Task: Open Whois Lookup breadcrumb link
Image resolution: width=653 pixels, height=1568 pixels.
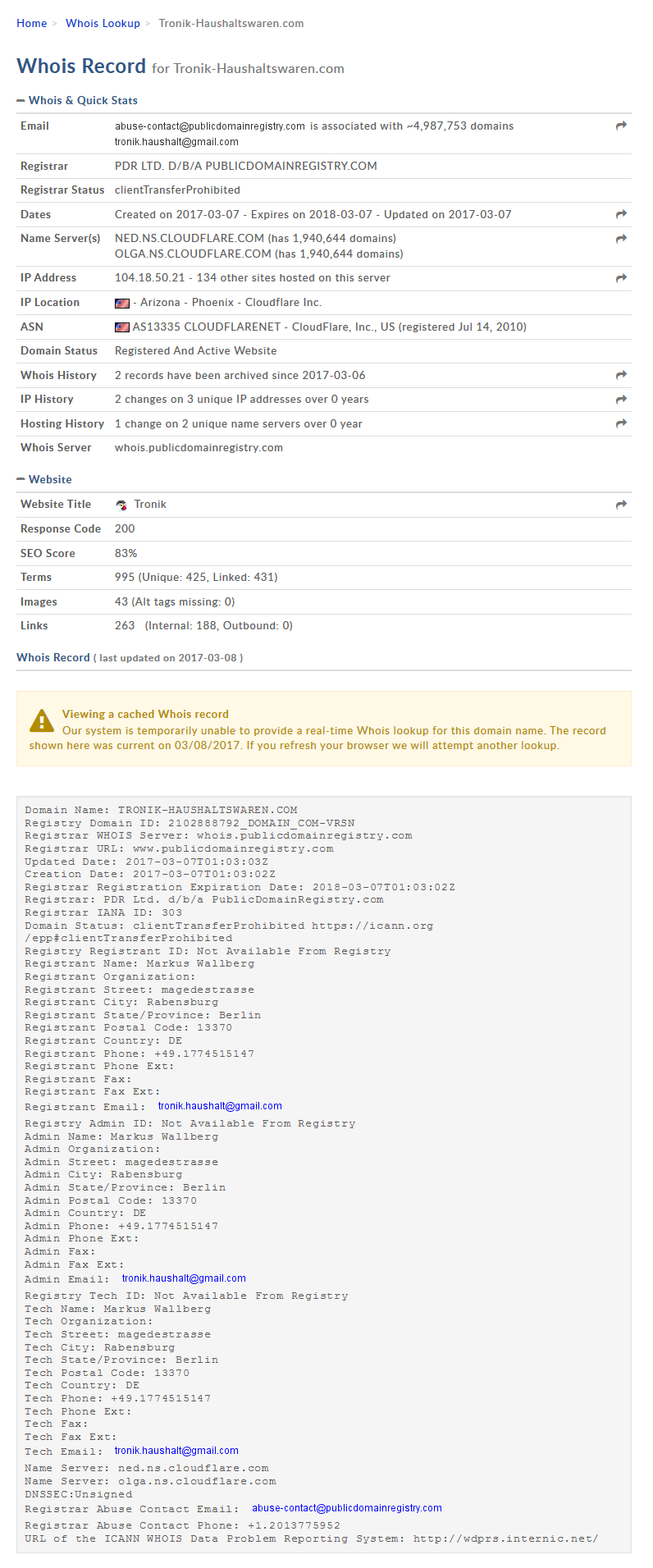Action: point(103,23)
